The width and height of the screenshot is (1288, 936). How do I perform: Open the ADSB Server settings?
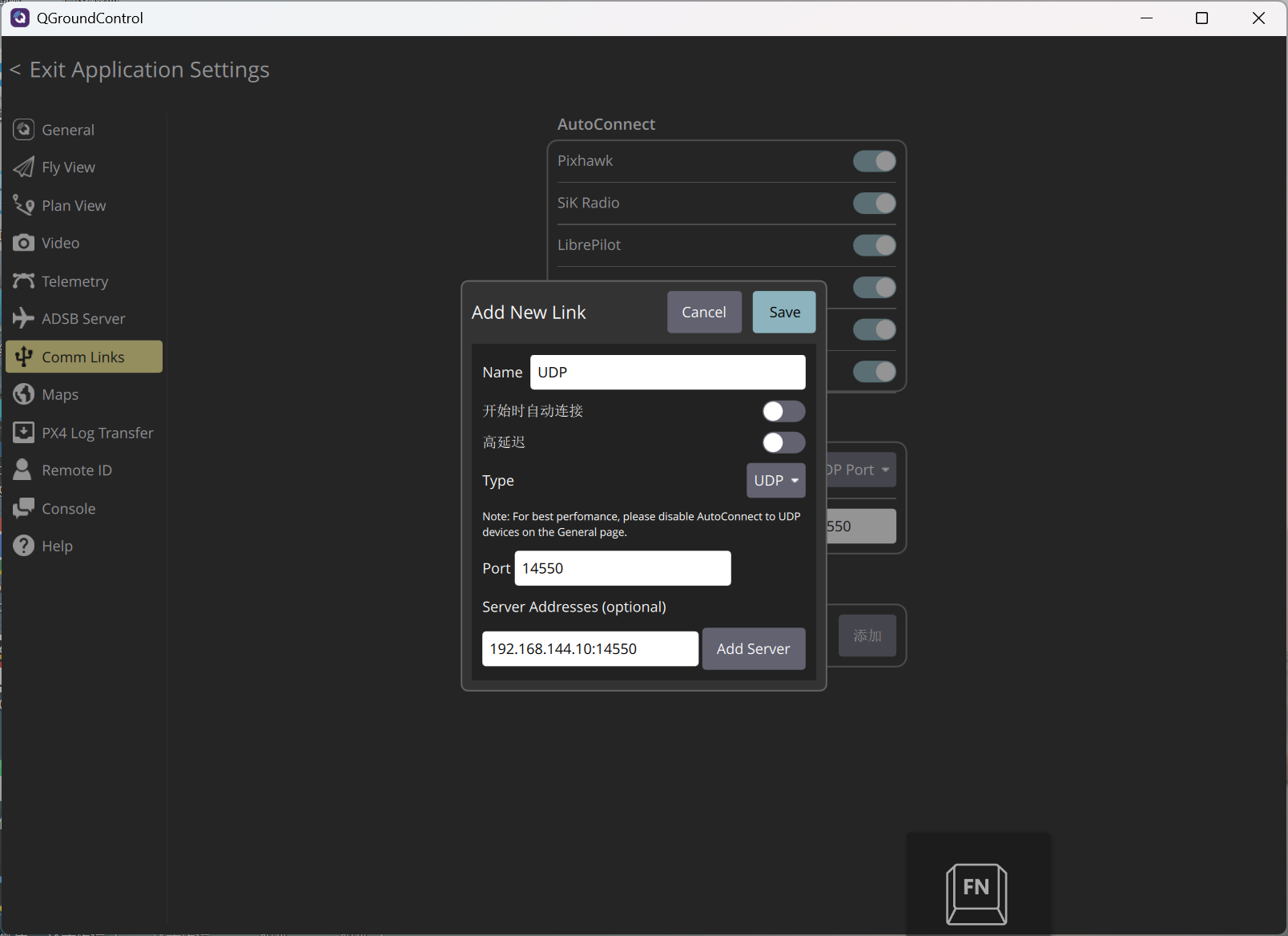coord(84,318)
